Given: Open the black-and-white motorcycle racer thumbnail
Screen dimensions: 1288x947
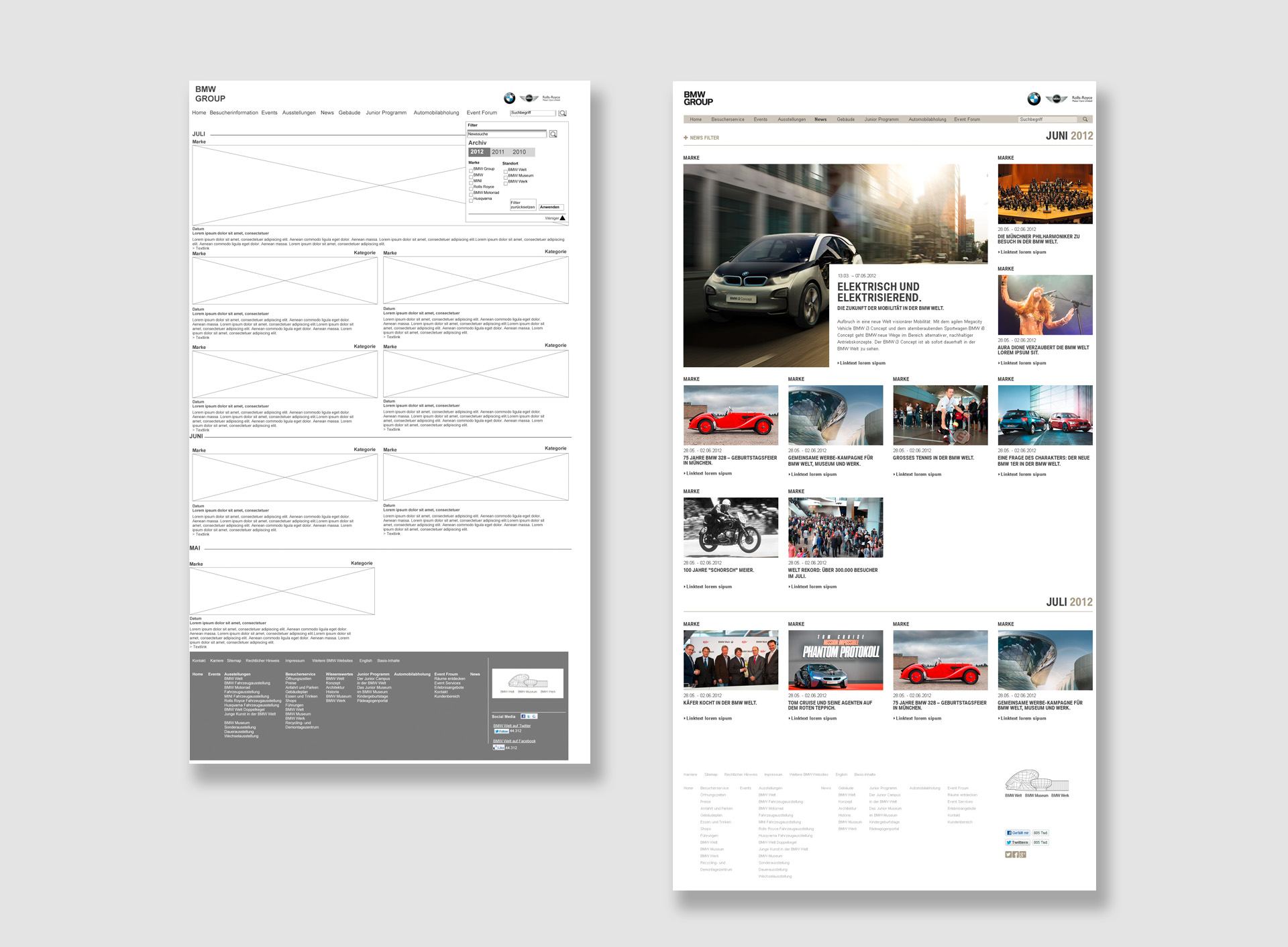Looking at the screenshot, I should 731,528.
